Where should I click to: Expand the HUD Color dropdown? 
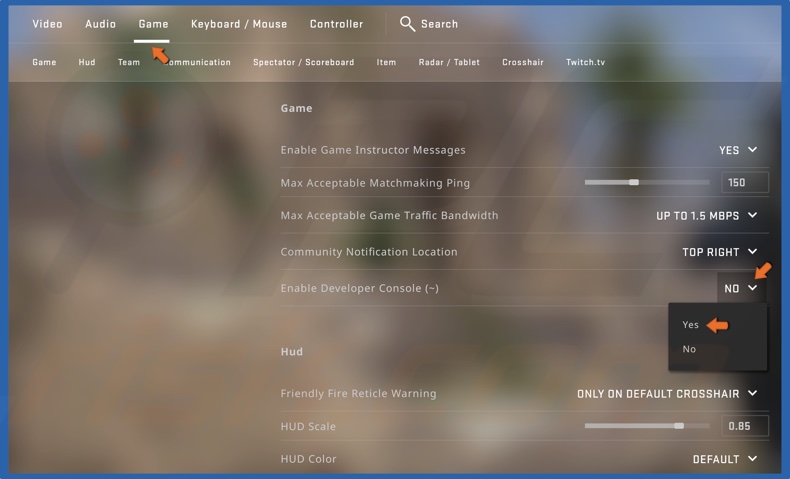click(x=725, y=459)
